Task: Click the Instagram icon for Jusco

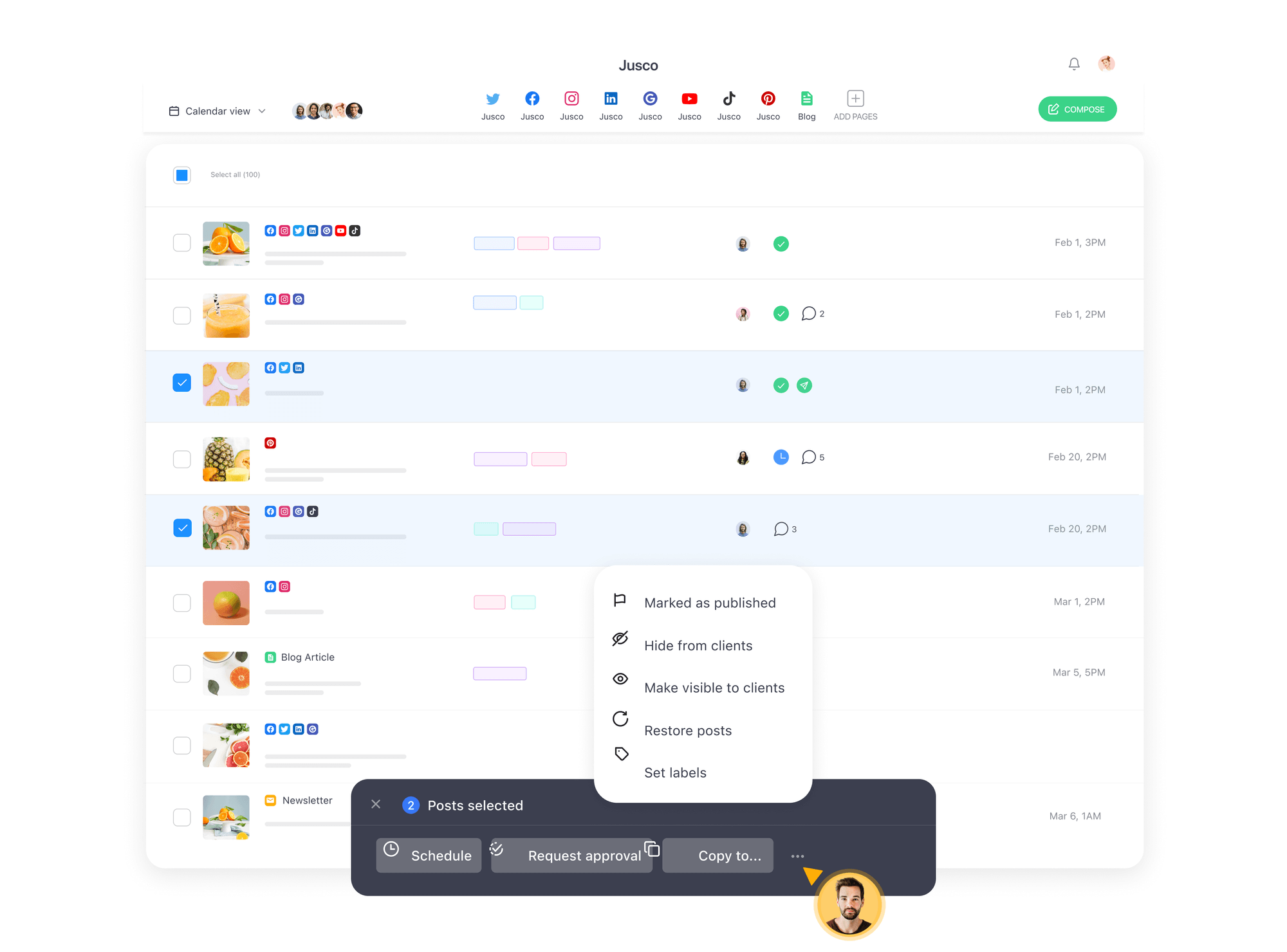Action: pos(570,98)
